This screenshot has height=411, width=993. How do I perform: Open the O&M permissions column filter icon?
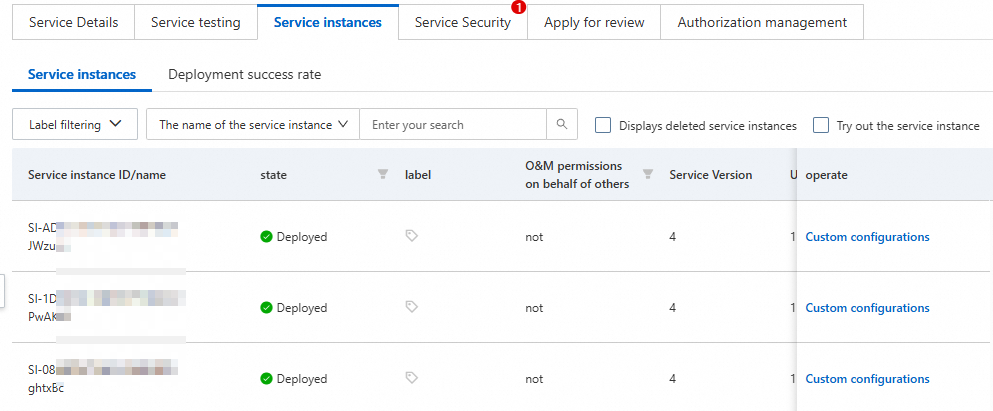(x=647, y=174)
